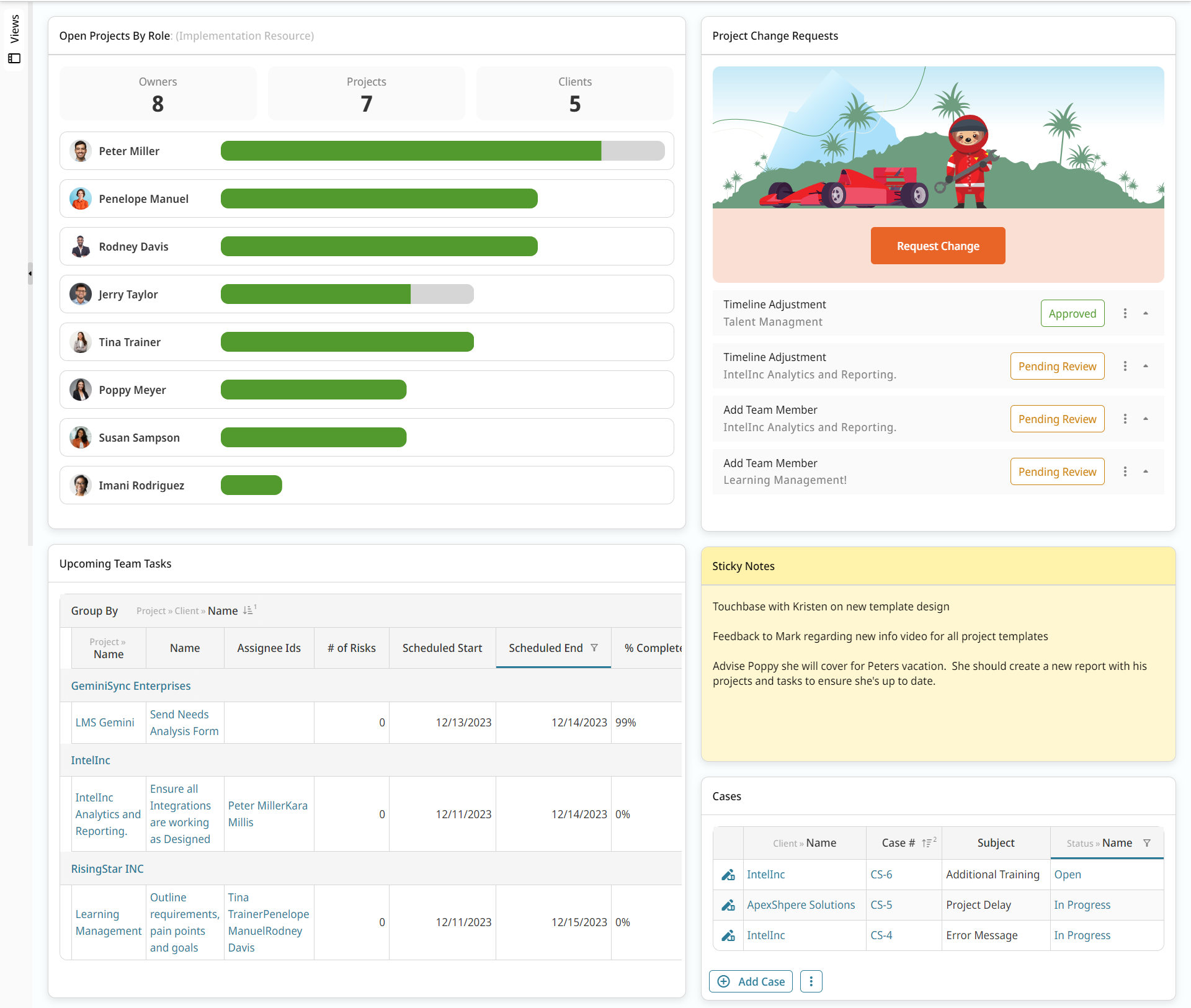This screenshot has width=1191, height=1008.
Task: Collapse the left side panel arrow
Action: tap(30, 273)
